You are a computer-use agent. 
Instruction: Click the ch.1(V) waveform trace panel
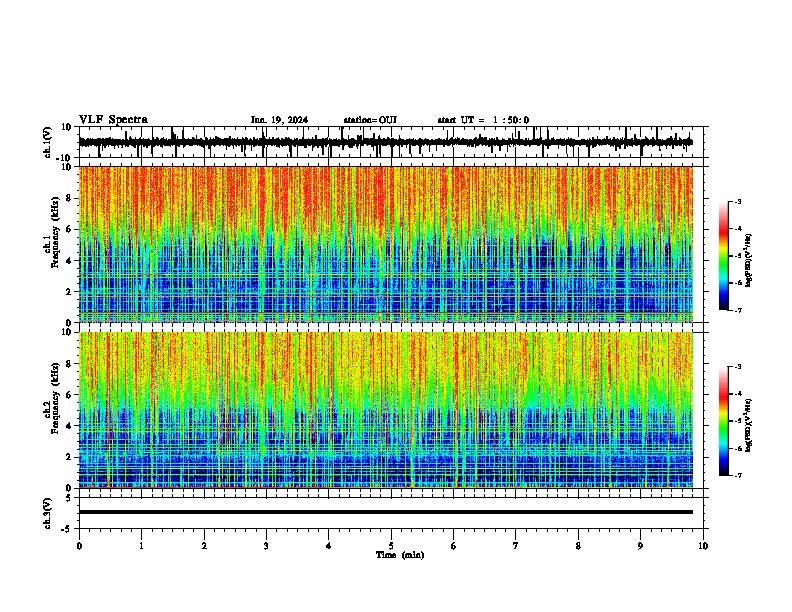pos(391,142)
